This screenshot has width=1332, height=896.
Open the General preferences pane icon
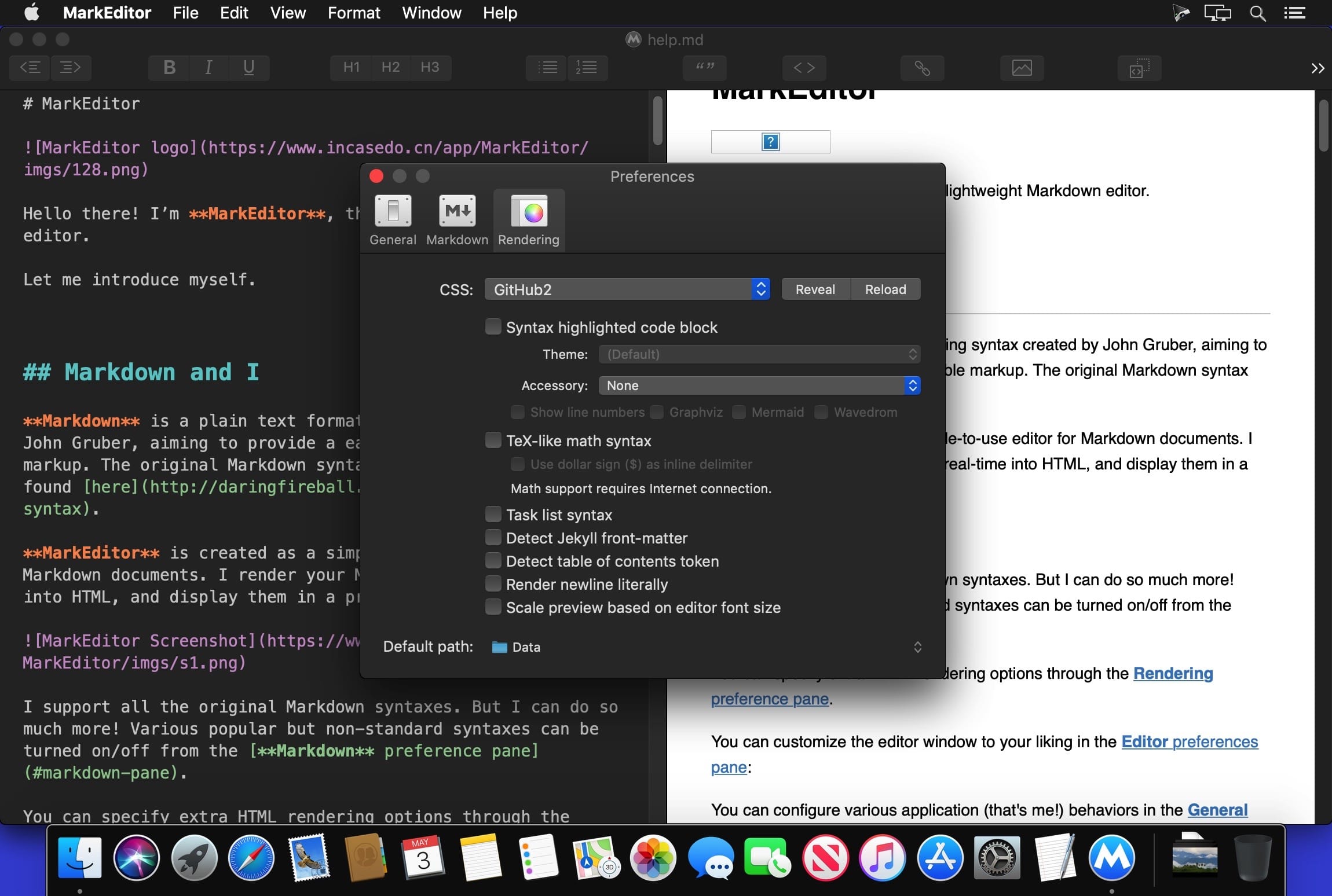pyautogui.click(x=393, y=221)
